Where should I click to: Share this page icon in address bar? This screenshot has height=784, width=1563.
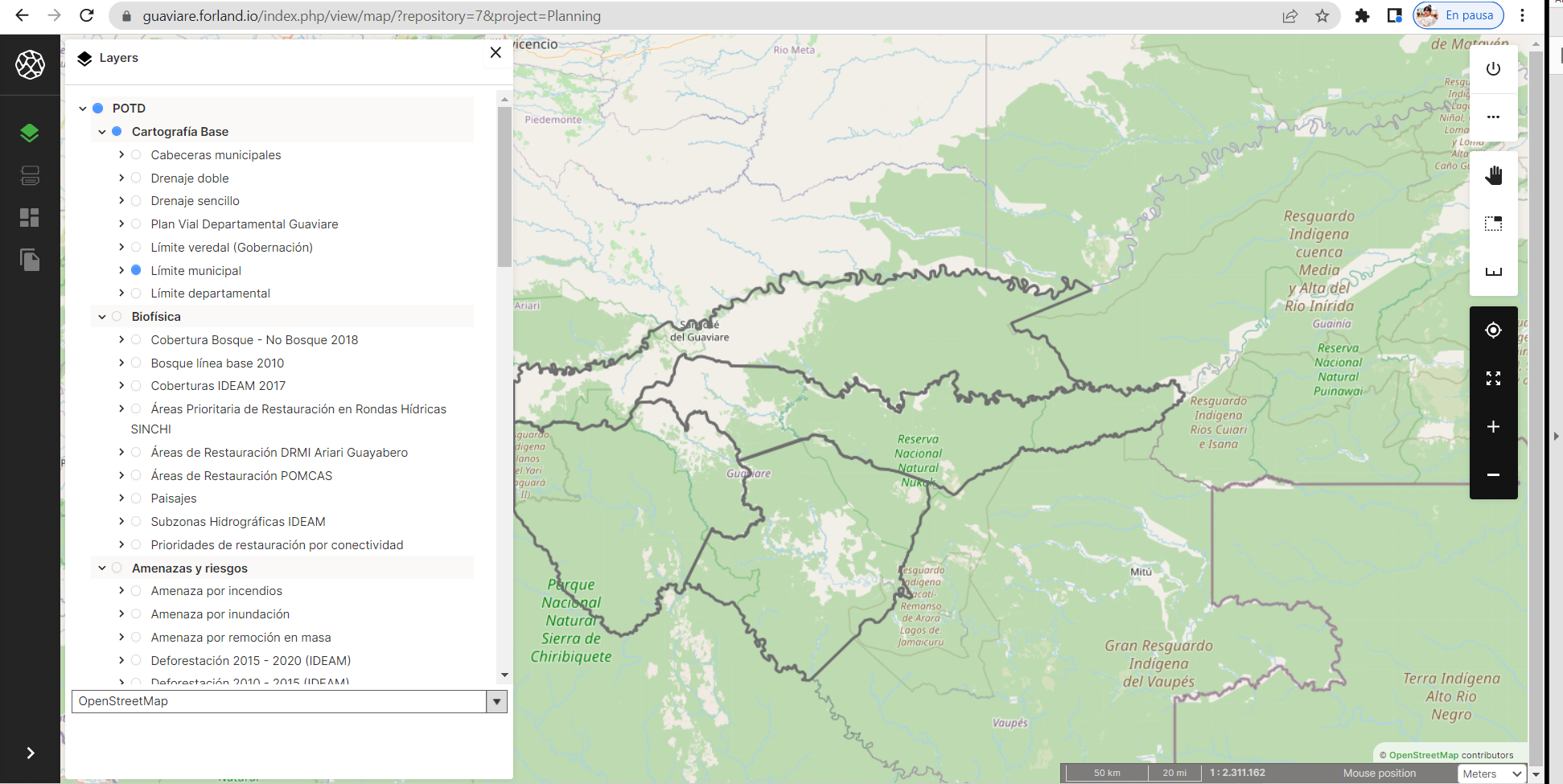(x=1290, y=16)
